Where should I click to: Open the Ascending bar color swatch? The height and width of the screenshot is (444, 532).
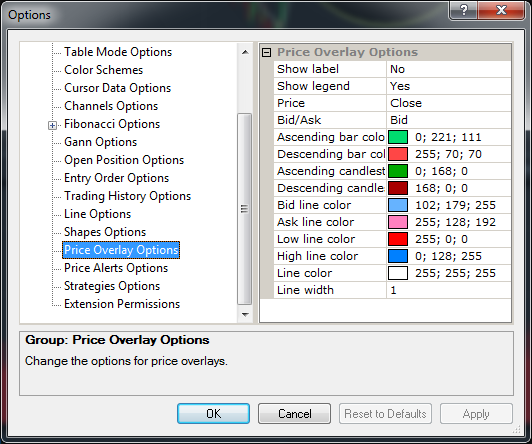click(398, 137)
